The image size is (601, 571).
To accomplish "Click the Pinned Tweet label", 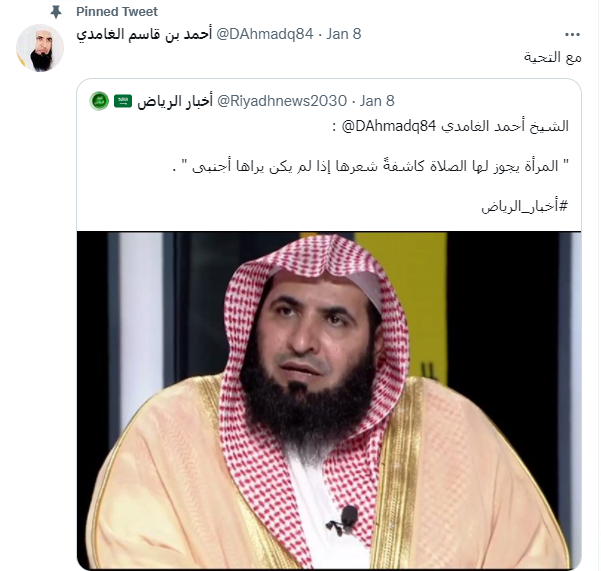I will pos(117,11).
